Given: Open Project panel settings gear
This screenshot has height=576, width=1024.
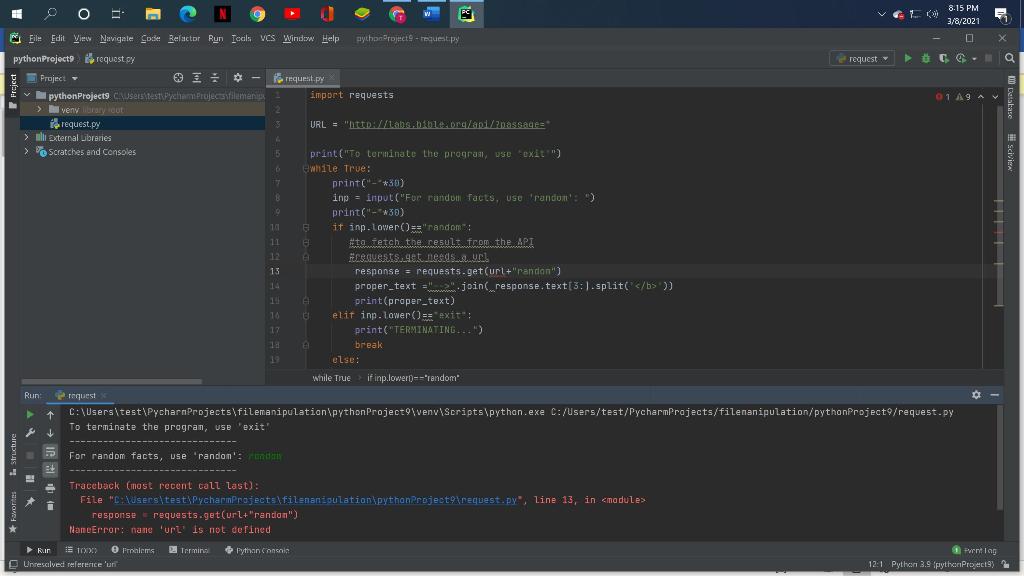Looking at the screenshot, I should point(238,78).
